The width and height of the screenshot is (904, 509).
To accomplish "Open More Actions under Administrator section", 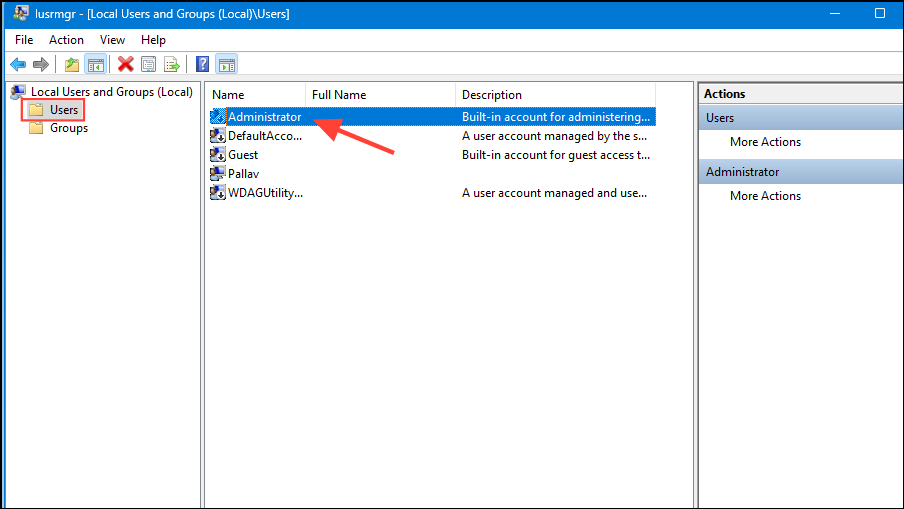I will pyautogui.click(x=765, y=196).
